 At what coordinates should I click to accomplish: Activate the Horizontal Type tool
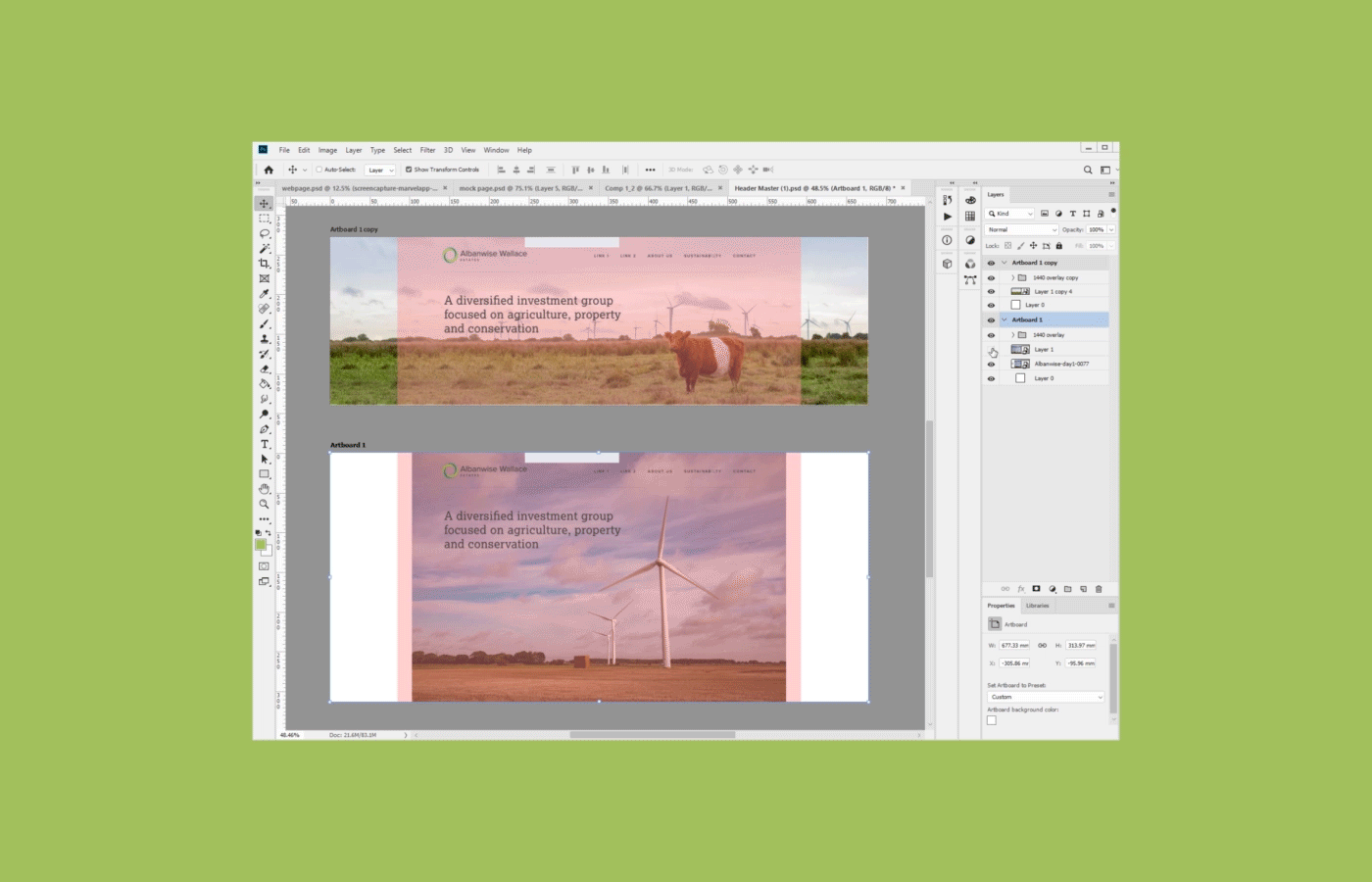pyautogui.click(x=264, y=444)
